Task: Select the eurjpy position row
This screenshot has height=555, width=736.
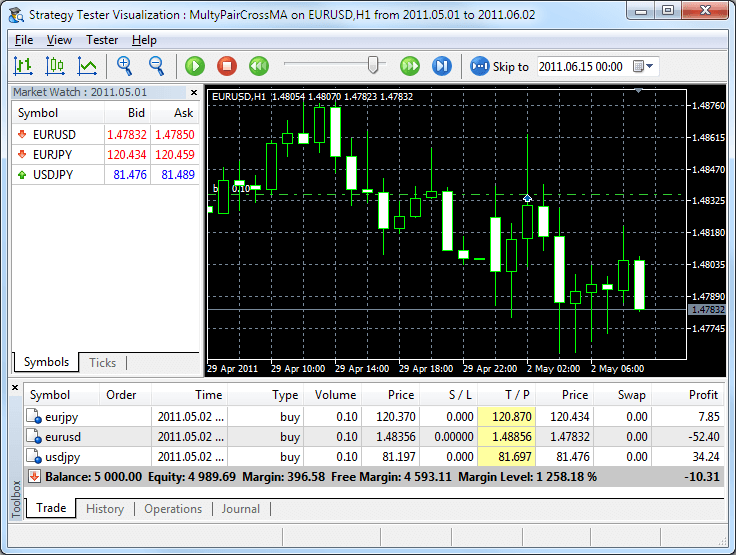Action: [374, 417]
